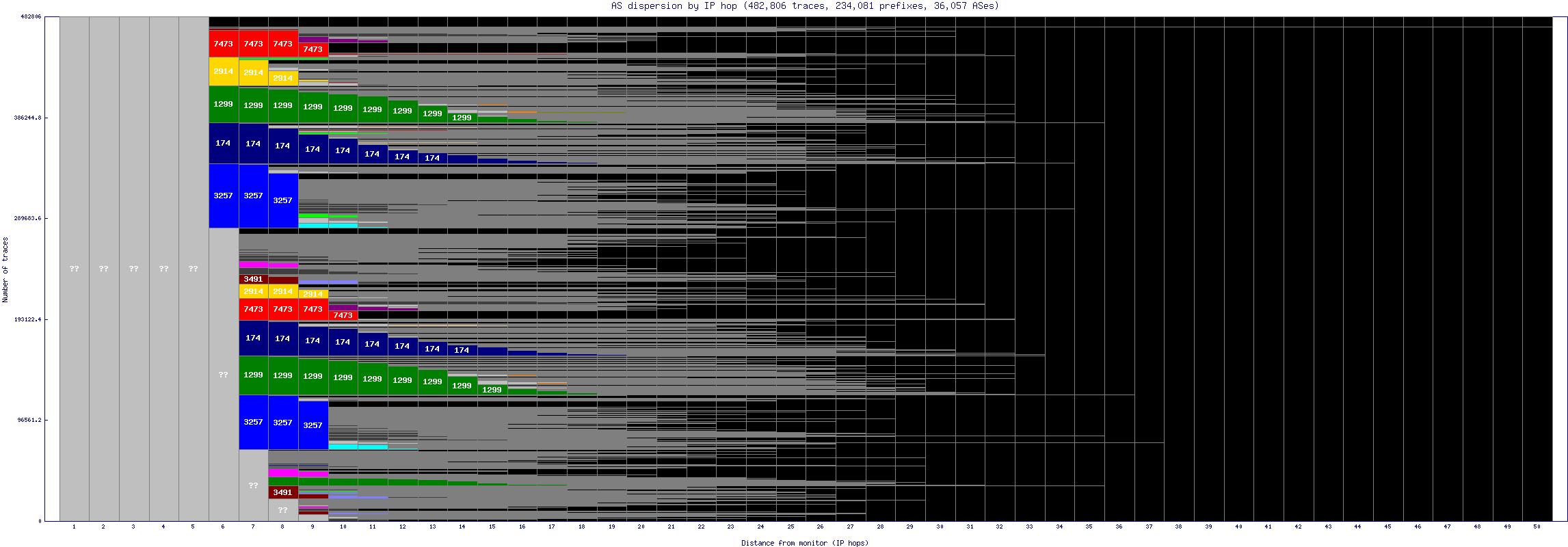
Task: Click the red 7473 block at hop 6
Action: click(x=224, y=44)
